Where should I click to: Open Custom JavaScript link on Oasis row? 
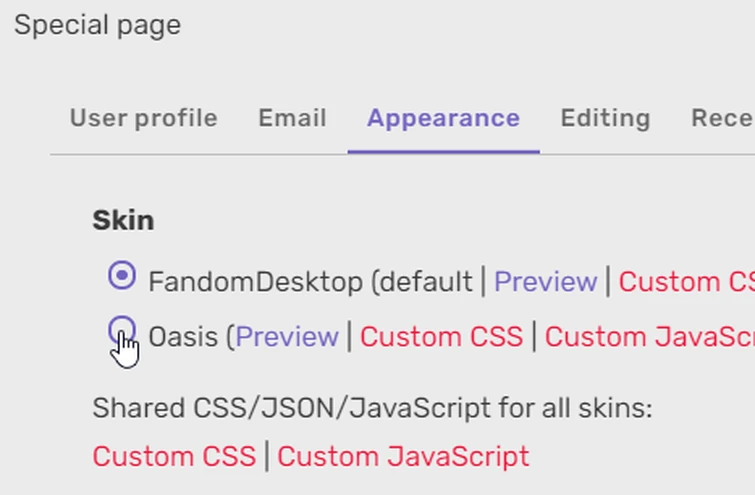[x=649, y=337]
